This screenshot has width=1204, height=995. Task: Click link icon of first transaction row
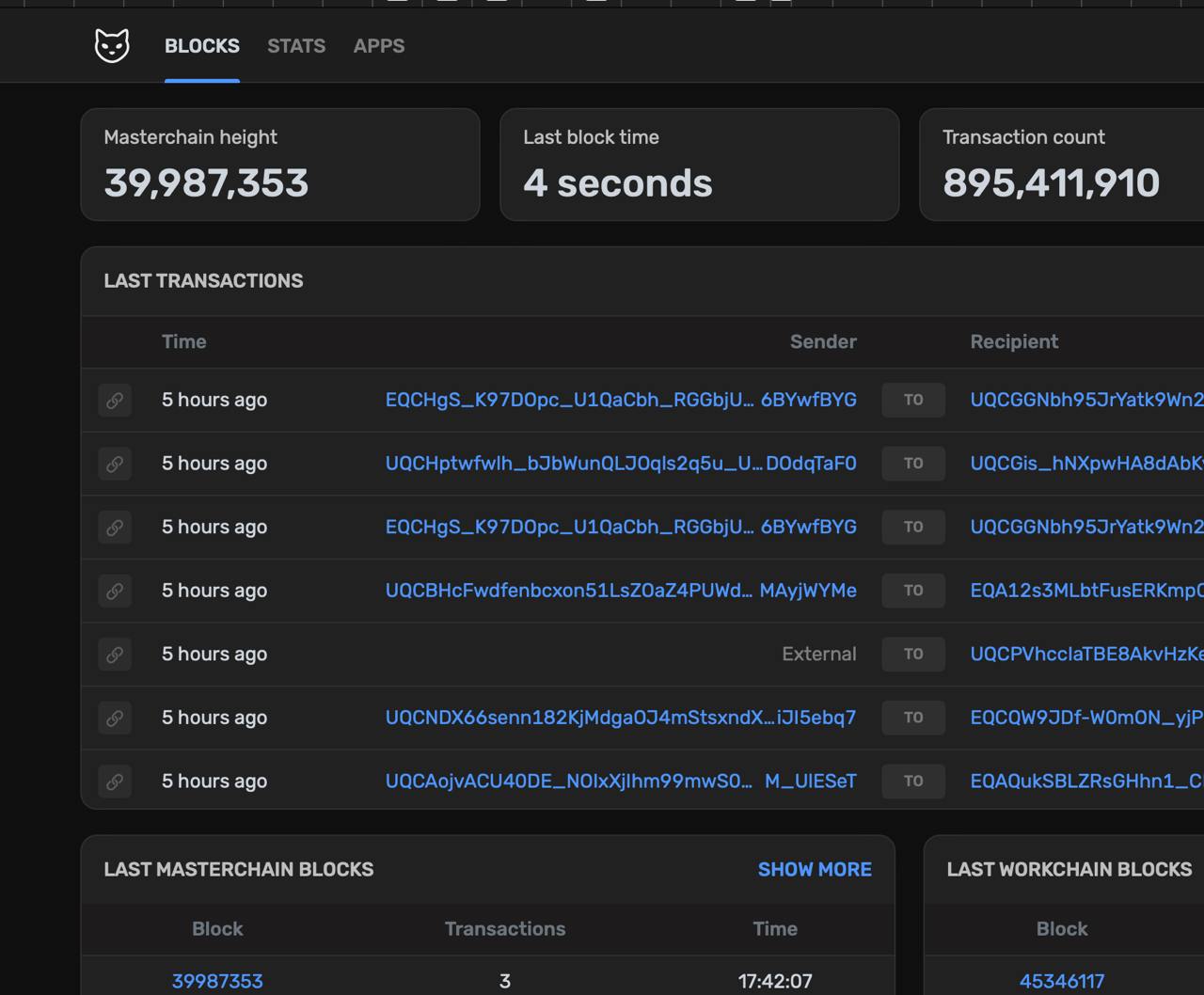coord(115,400)
